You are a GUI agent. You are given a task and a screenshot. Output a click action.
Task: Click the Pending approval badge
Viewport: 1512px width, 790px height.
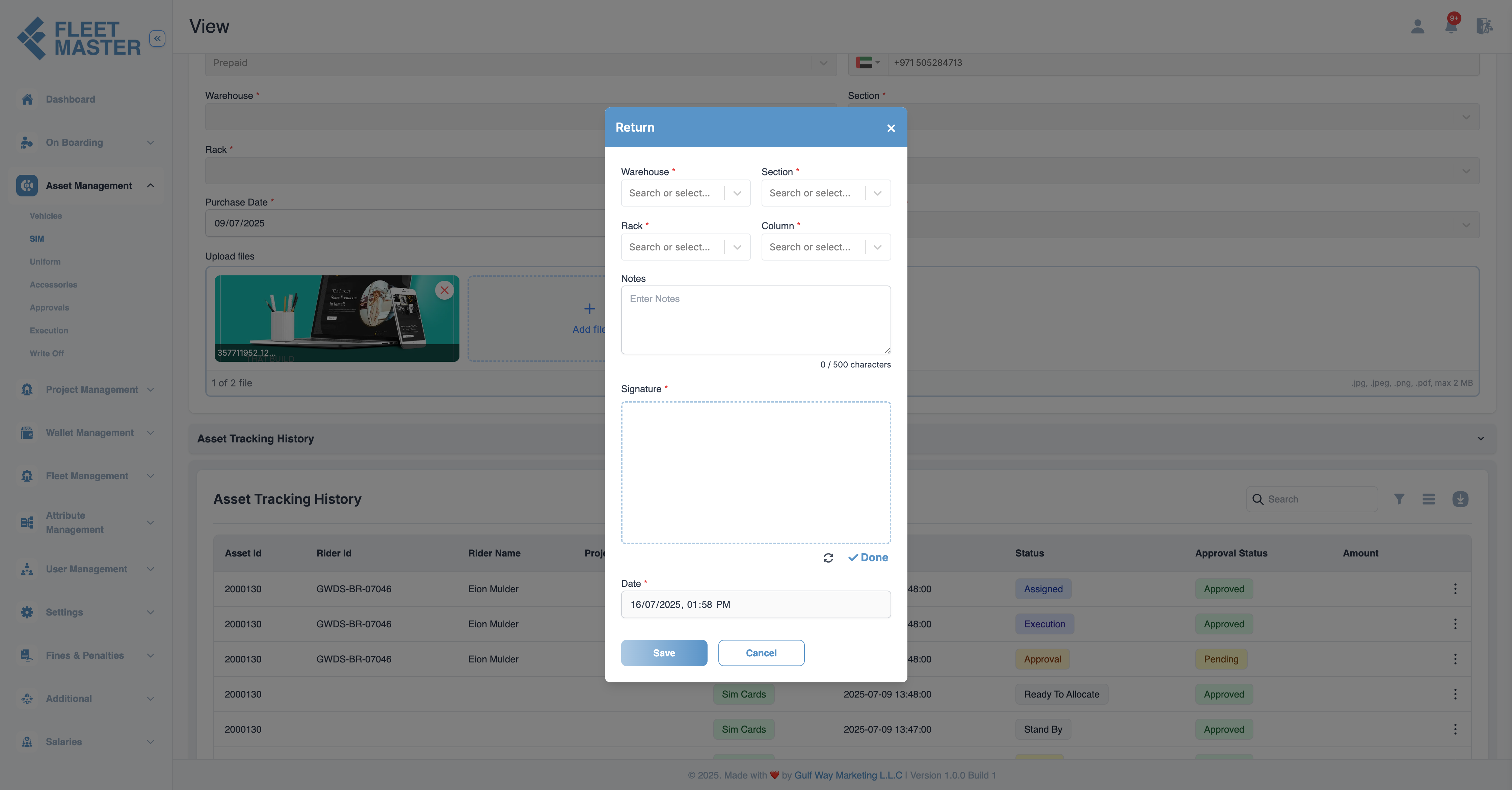click(x=1221, y=659)
